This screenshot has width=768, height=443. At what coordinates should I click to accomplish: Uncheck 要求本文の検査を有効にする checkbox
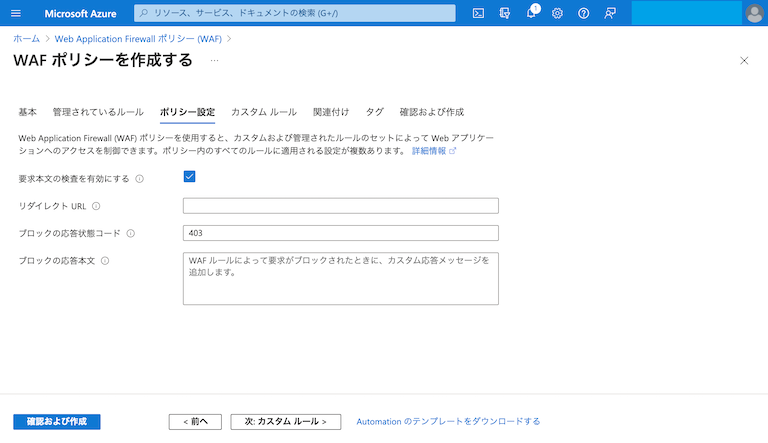189,177
